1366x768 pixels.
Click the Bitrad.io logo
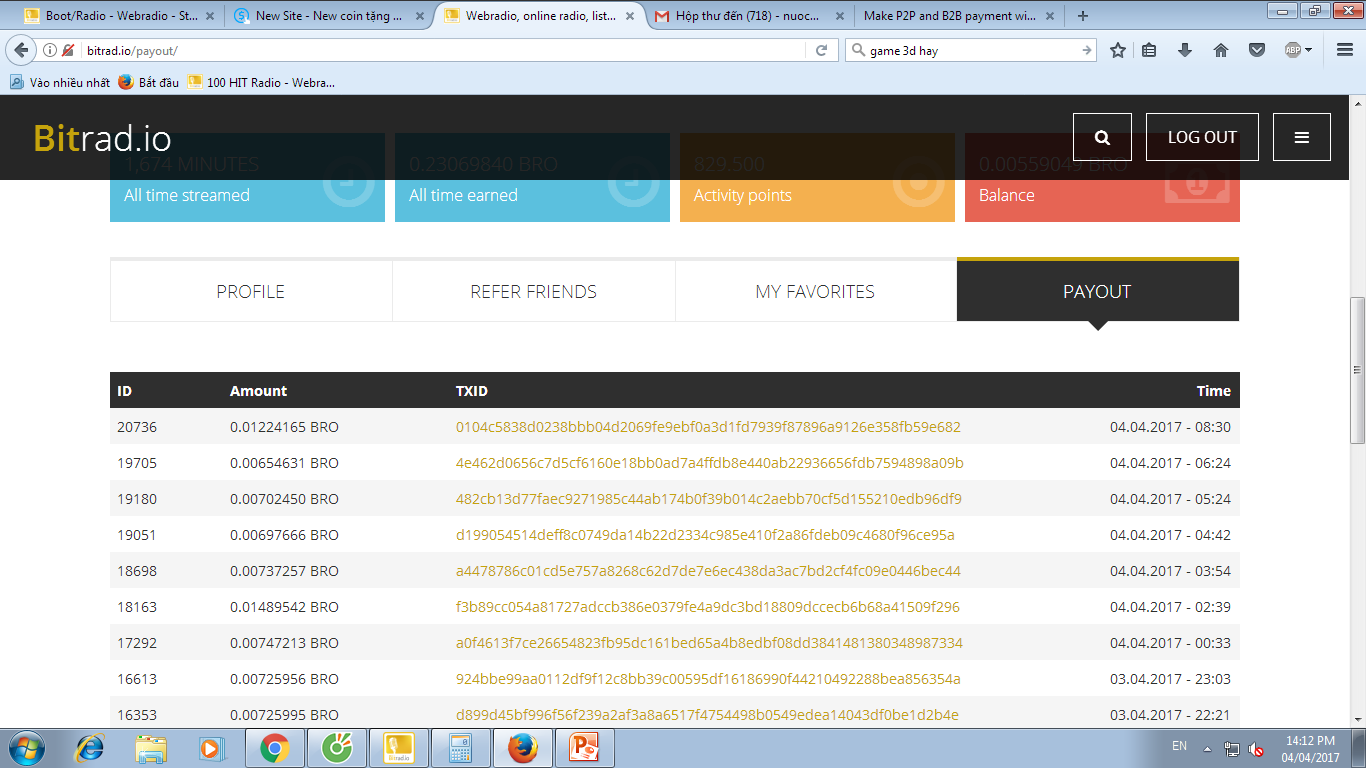102,138
